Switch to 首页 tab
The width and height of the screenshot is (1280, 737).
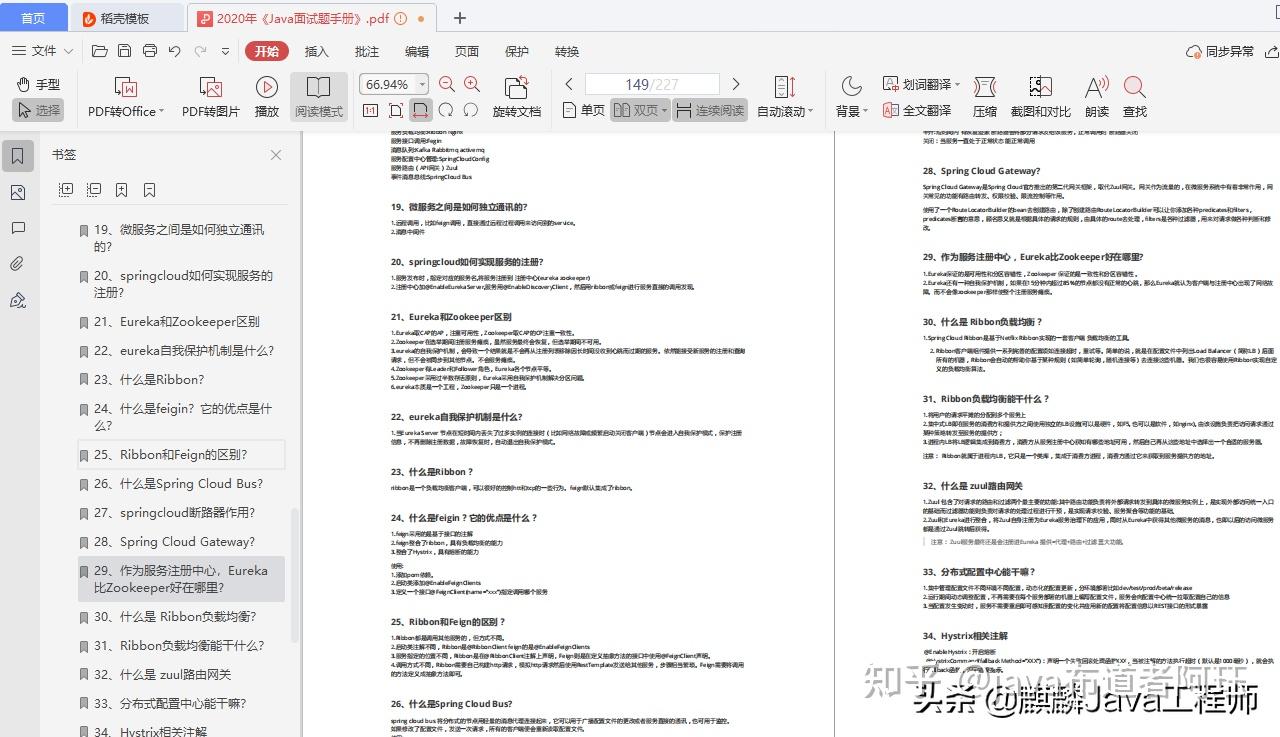point(34,18)
